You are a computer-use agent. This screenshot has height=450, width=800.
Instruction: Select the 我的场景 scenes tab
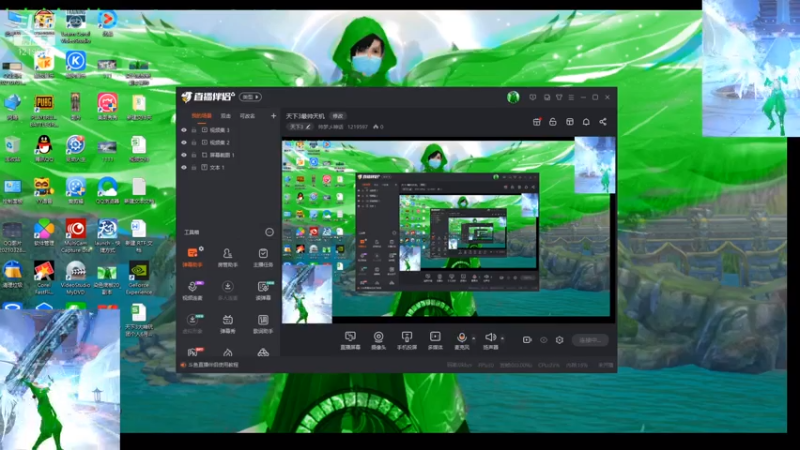click(x=201, y=116)
